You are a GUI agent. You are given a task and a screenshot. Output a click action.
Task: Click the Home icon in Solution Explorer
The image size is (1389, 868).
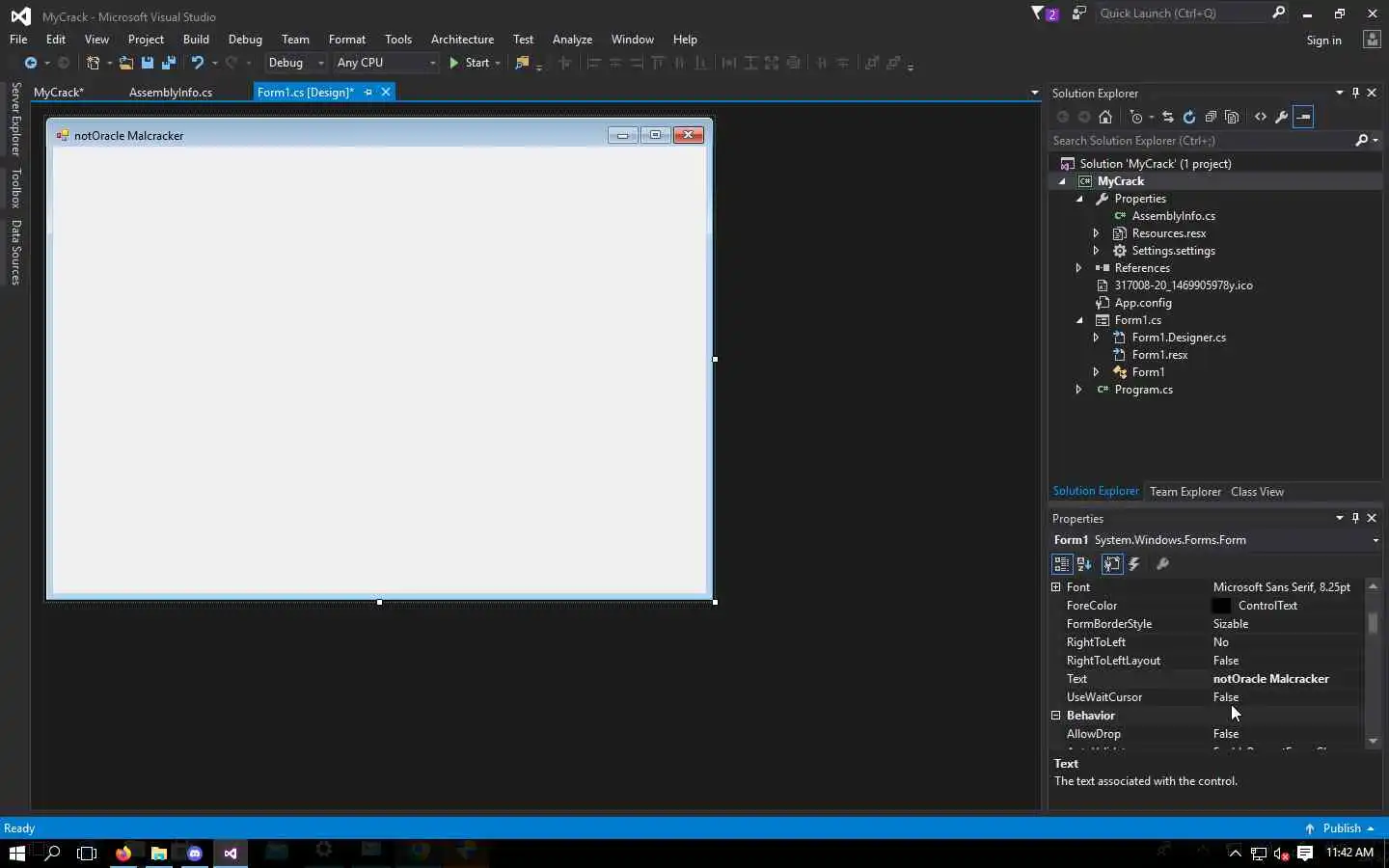coord(1105,117)
